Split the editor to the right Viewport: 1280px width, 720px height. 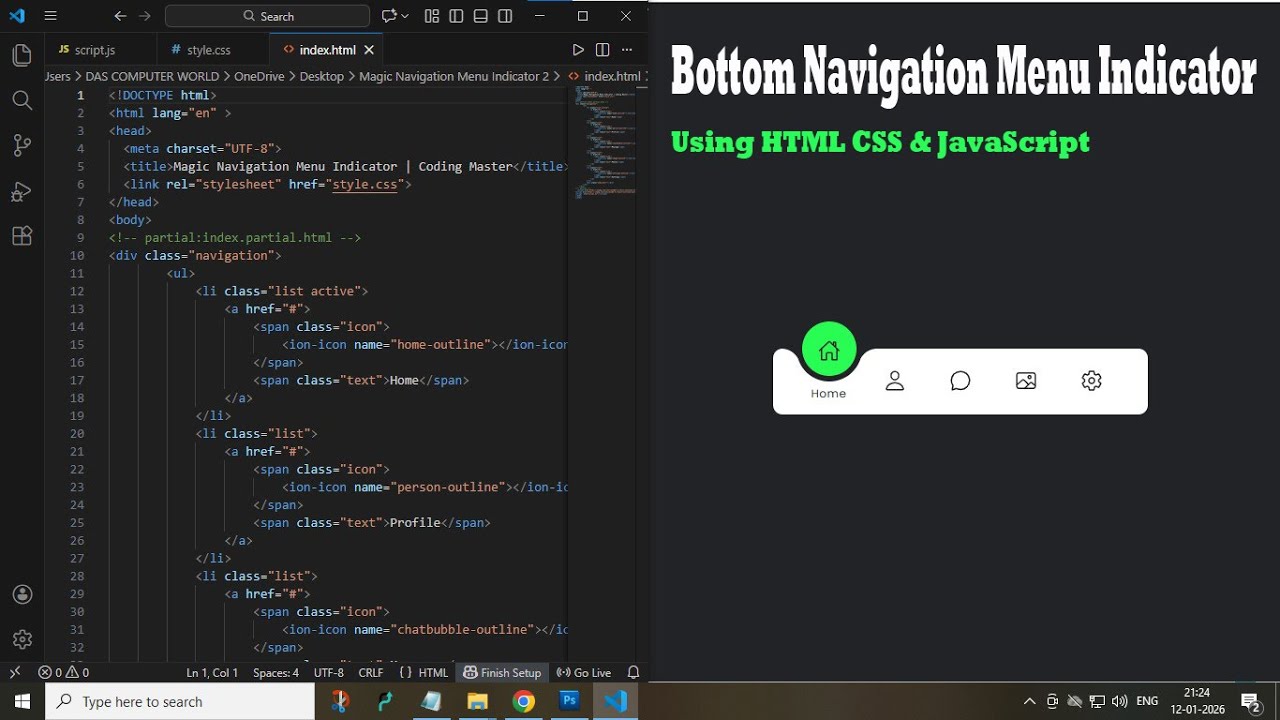(602, 50)
